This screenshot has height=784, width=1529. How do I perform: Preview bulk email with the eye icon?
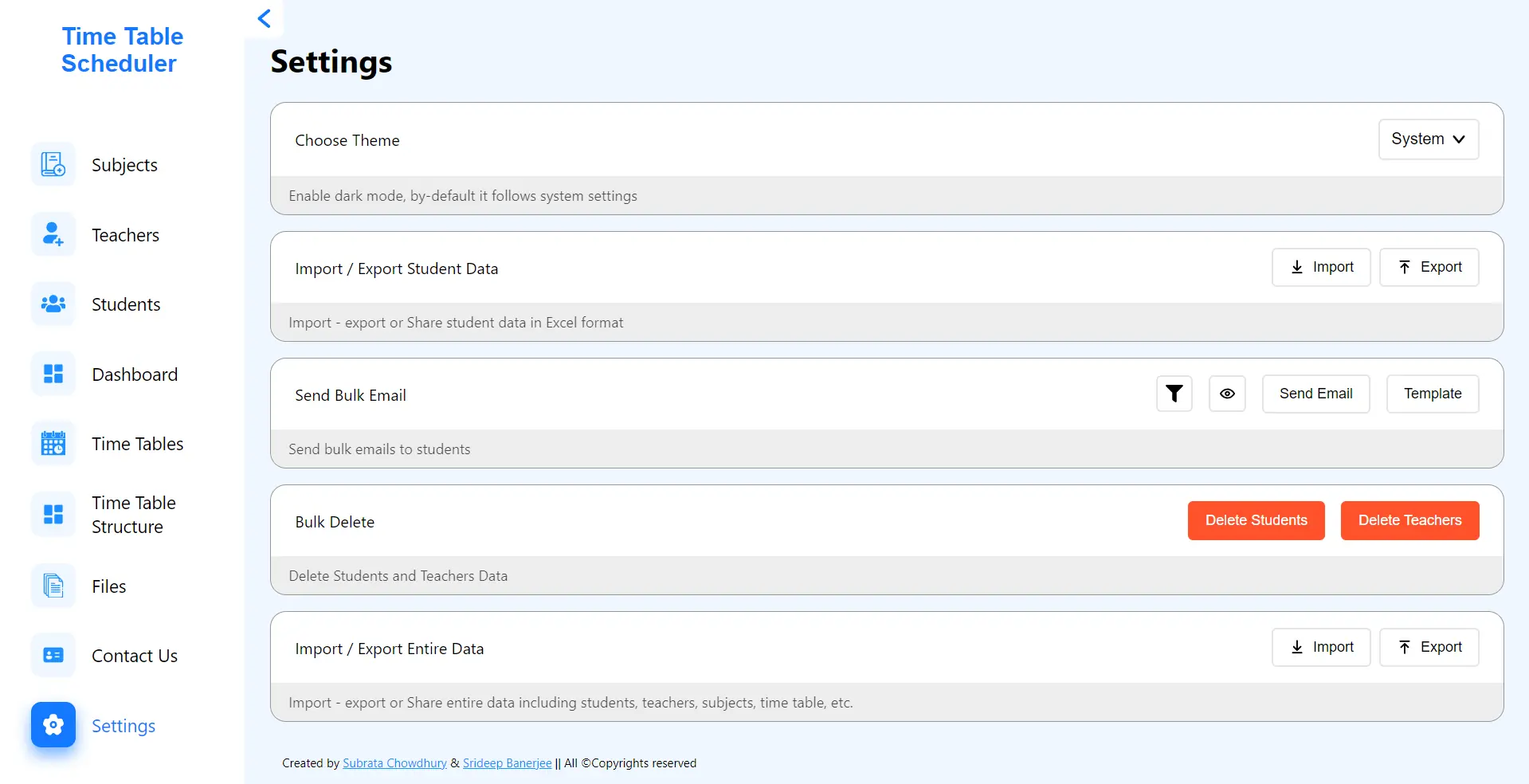pyautogui.click(x=1227, y=394)
